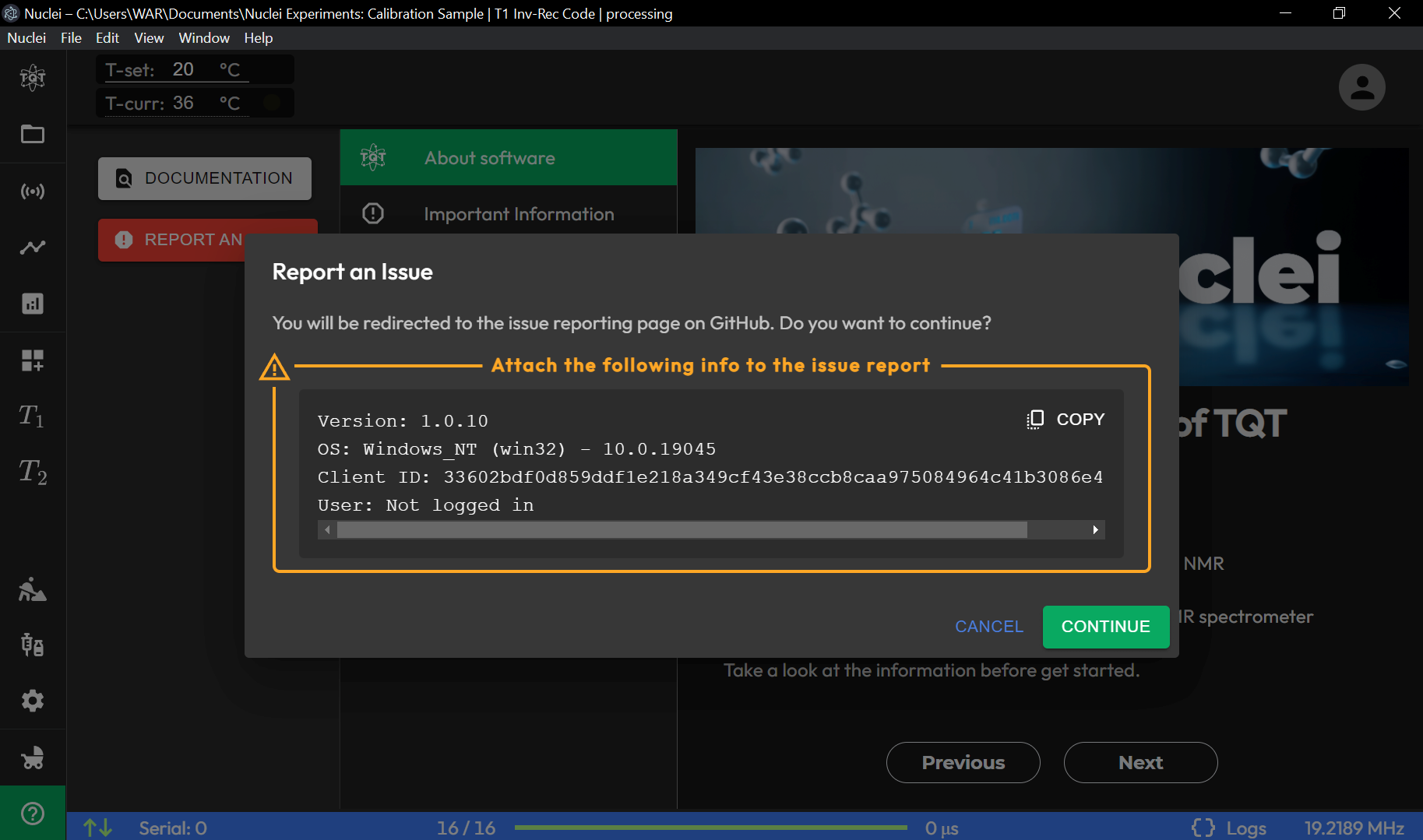The image size is (1423, 840).
Task: Click the Logs label in status bar
Action: (1246, 828)
